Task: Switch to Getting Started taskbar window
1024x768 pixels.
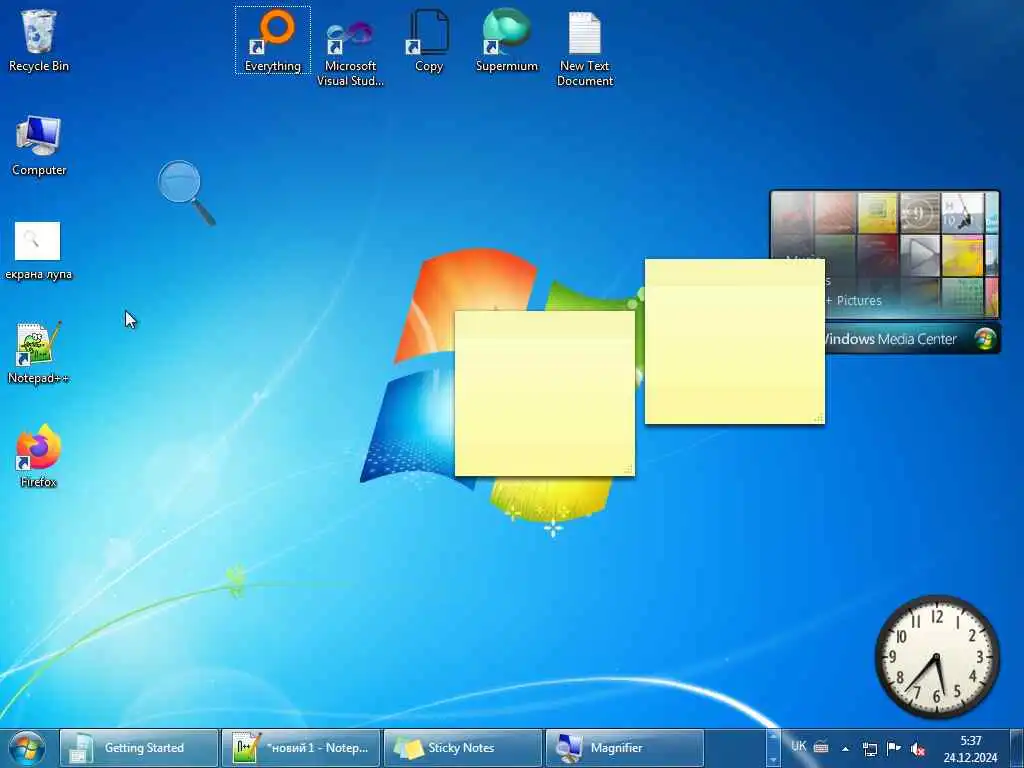Action: (138, 748)
